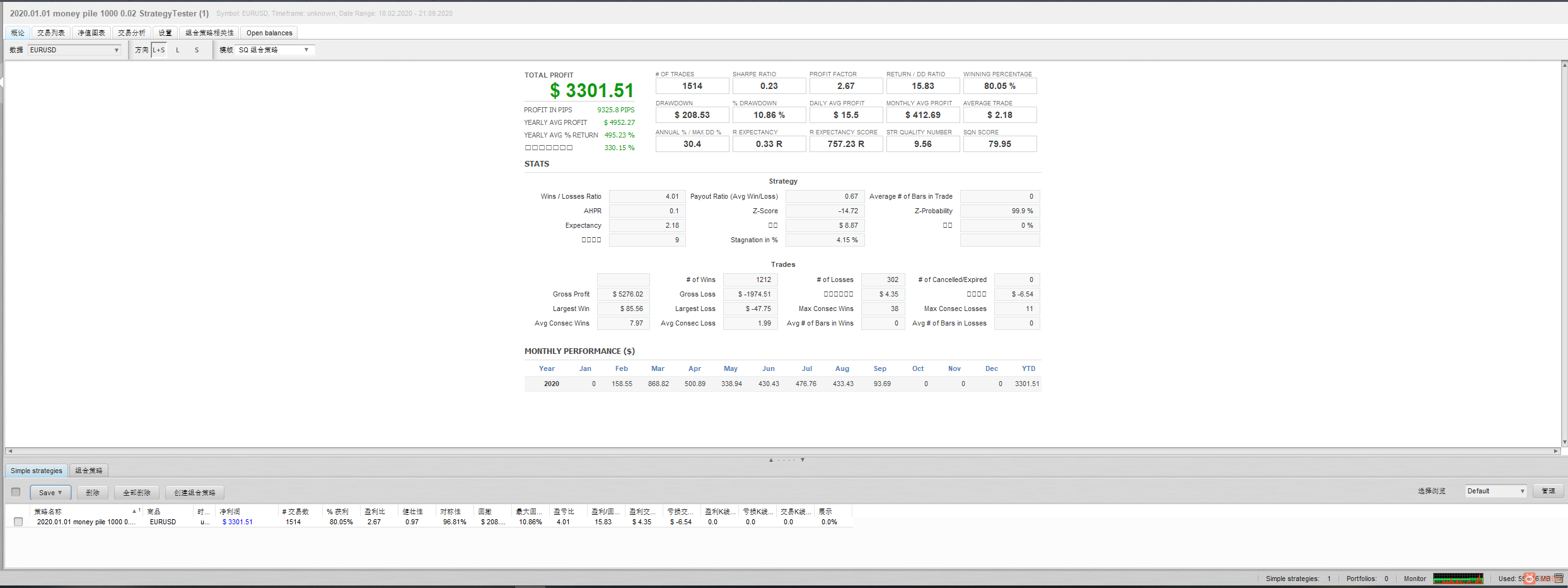Click the Drawdown value $ 208.53
The height and width of the screenshot is (588, 1568).
coord(692,115)
